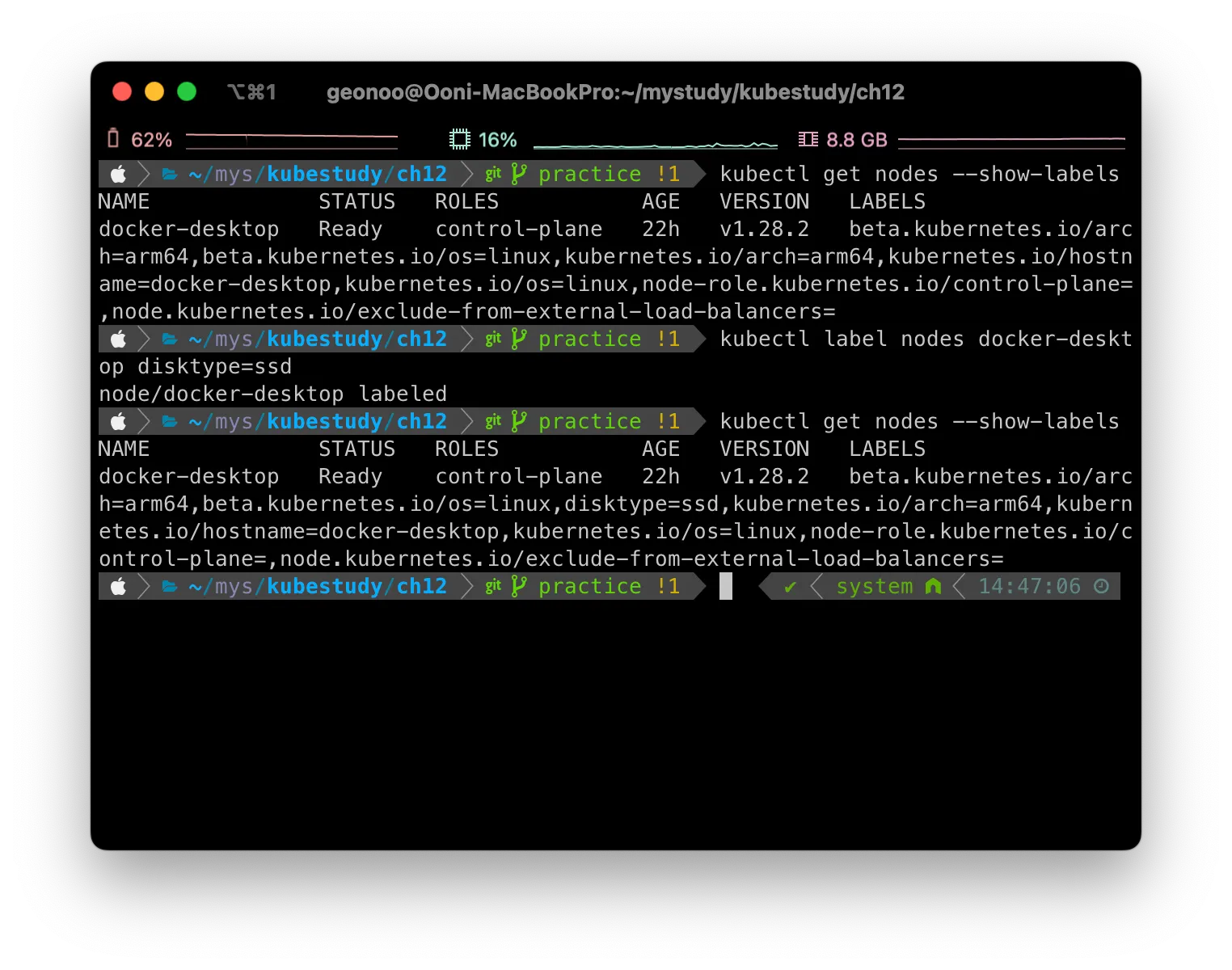This screenshot has height=970, width=1232.
Task: Click the git icon on the kubectl label nodes prompt
Action: [x=493, y=339]
